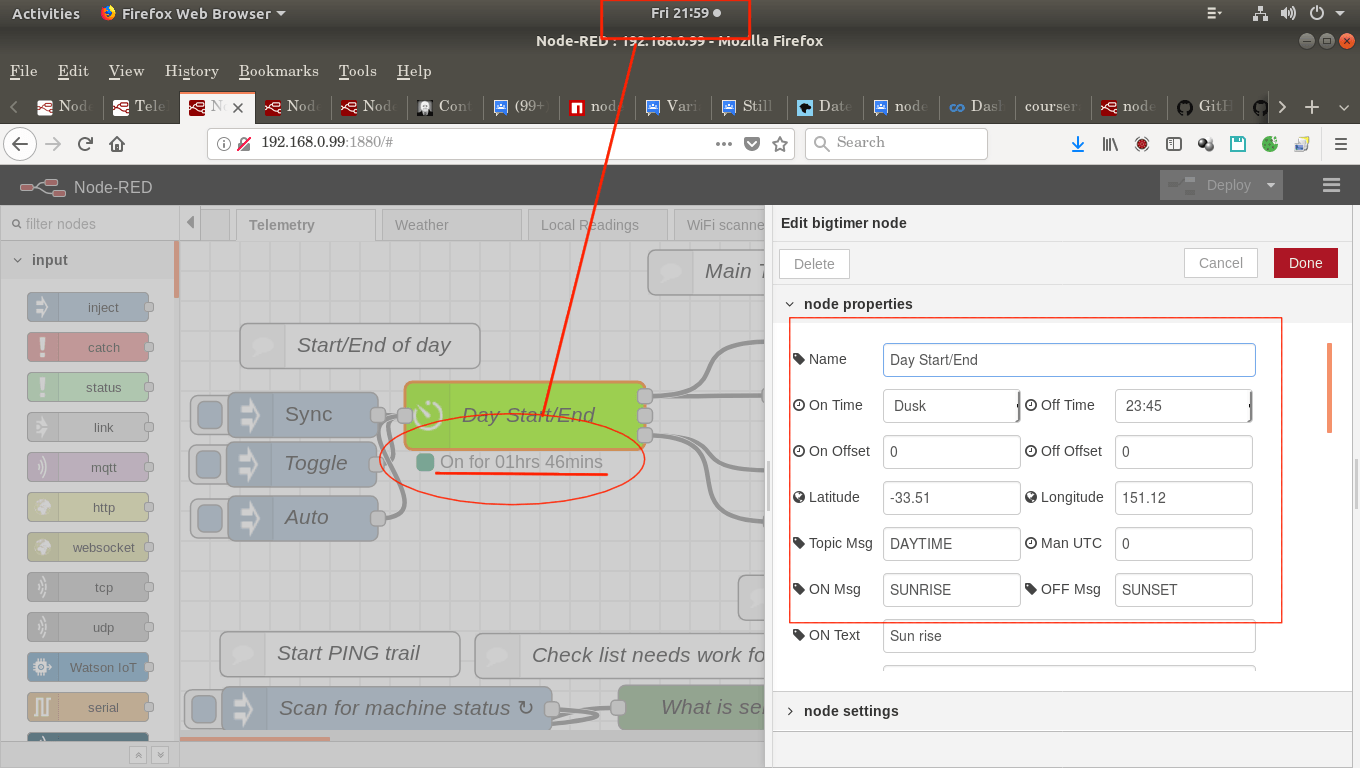Open the Bookmarks menu
The width and height of the screenshot is (1360, 768).
pyautogui.click(x=278, y=71)
